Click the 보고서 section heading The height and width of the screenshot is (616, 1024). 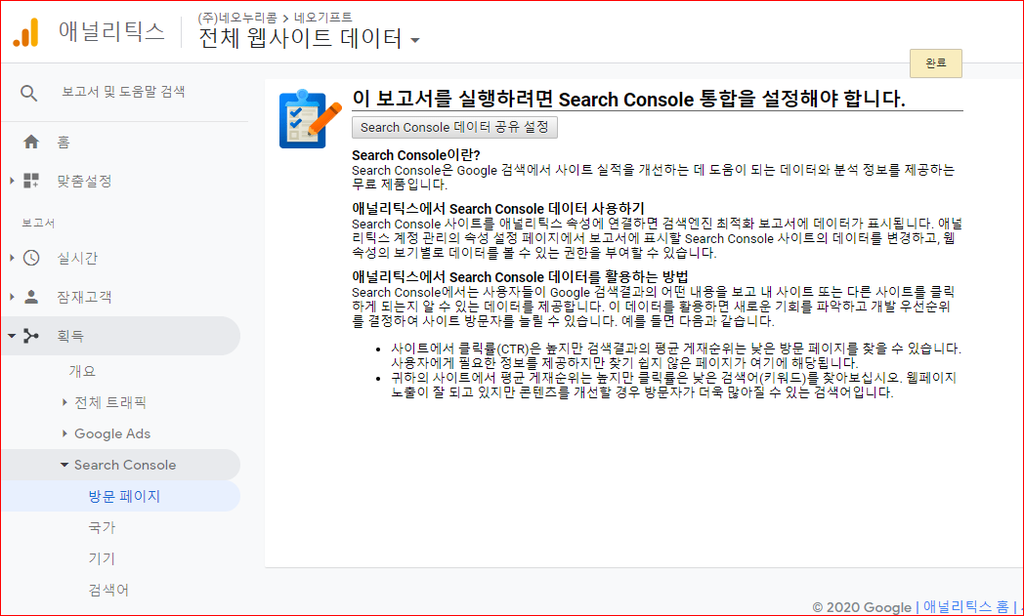[x=38, y=223]
